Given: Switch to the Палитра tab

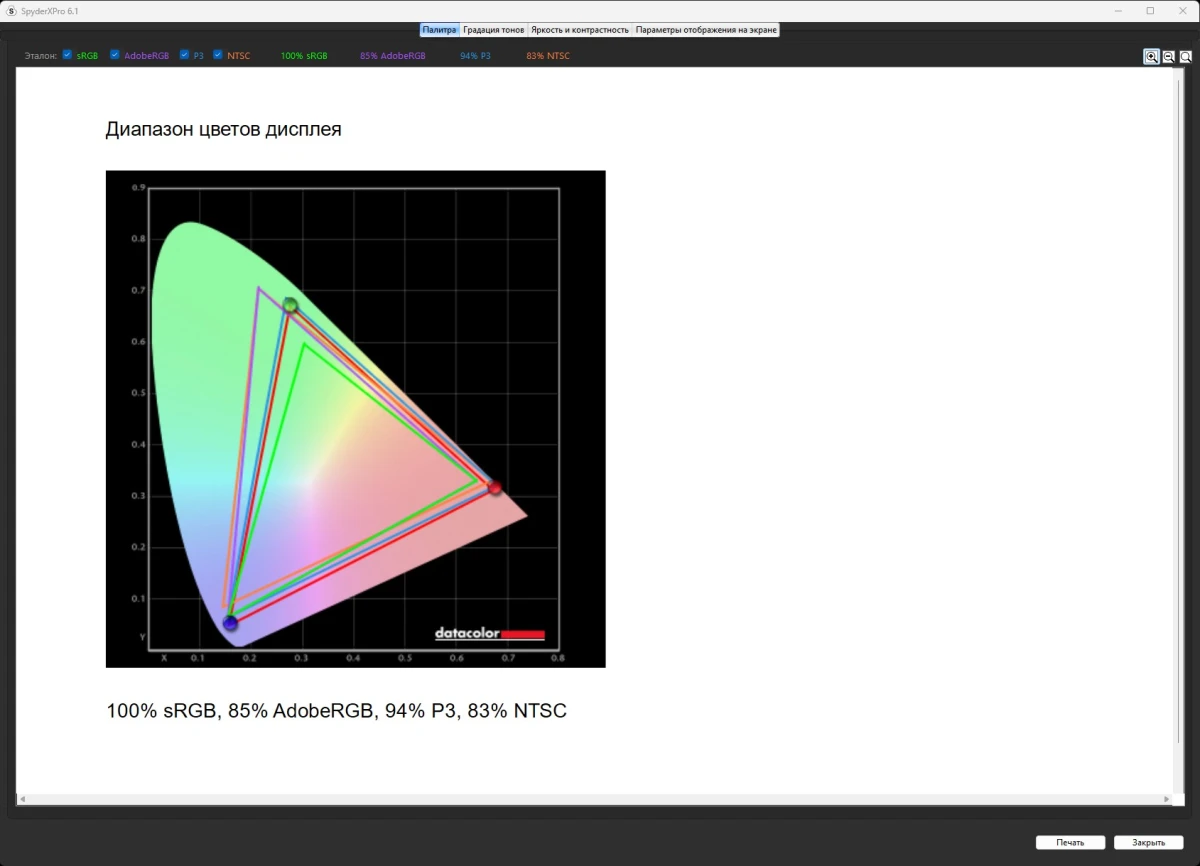Looking at the screenshot, I should click(439, 30).
